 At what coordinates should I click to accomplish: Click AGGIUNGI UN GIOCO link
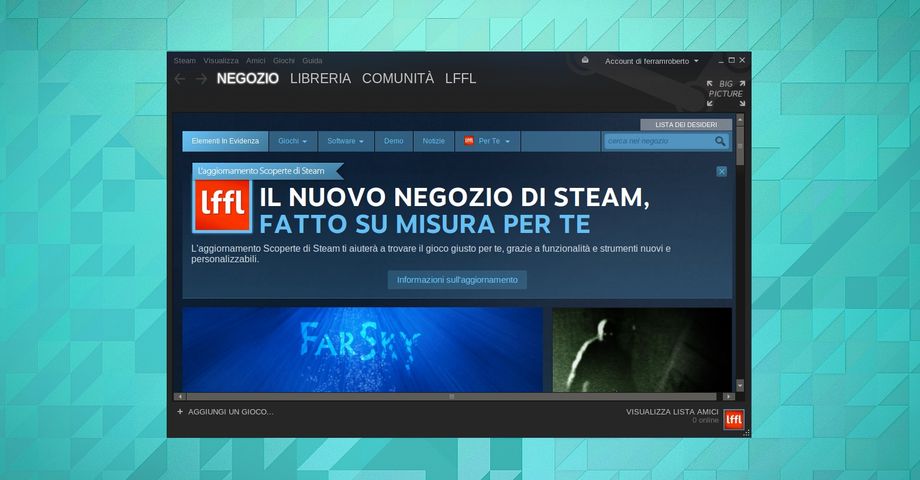(231, 412)
